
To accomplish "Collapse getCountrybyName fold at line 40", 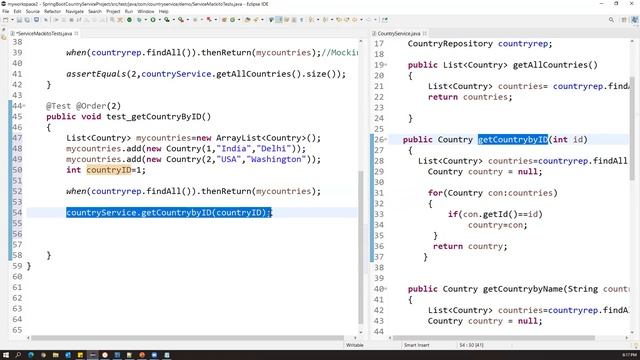I will tap(386, 289).
